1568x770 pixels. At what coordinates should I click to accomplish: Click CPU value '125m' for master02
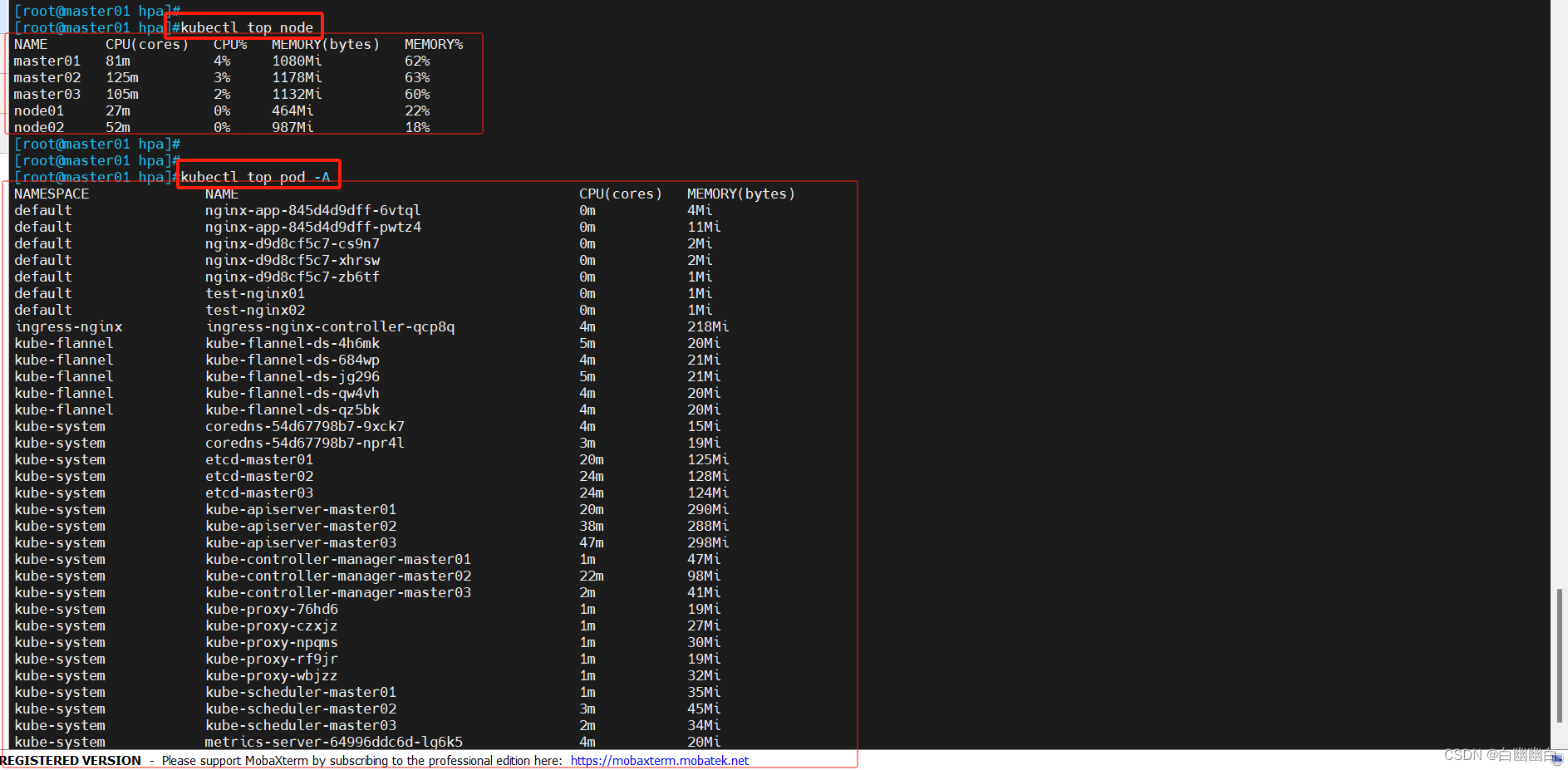pos(122,77)
